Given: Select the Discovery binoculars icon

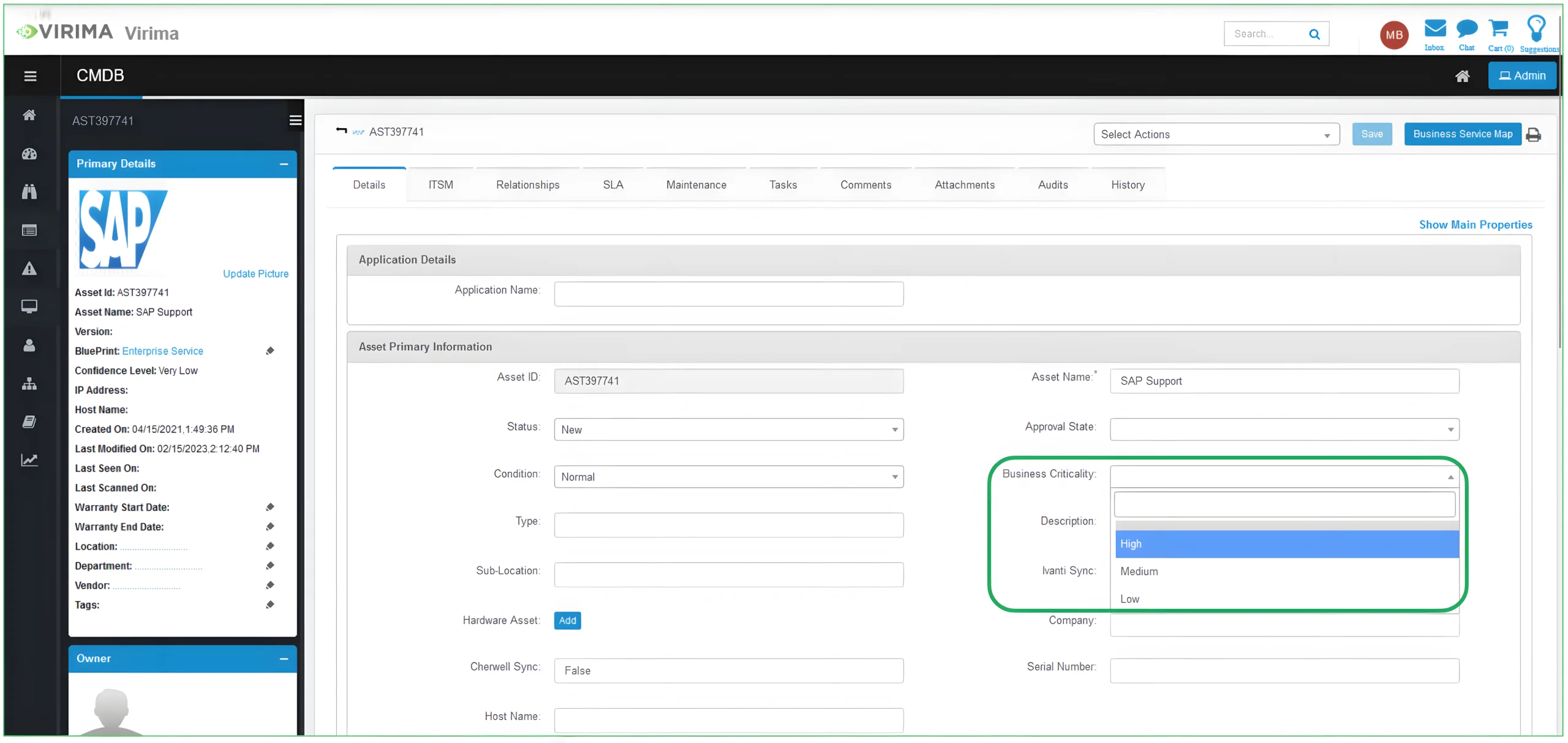Looking at the screenshot, I should coord(29,192).
